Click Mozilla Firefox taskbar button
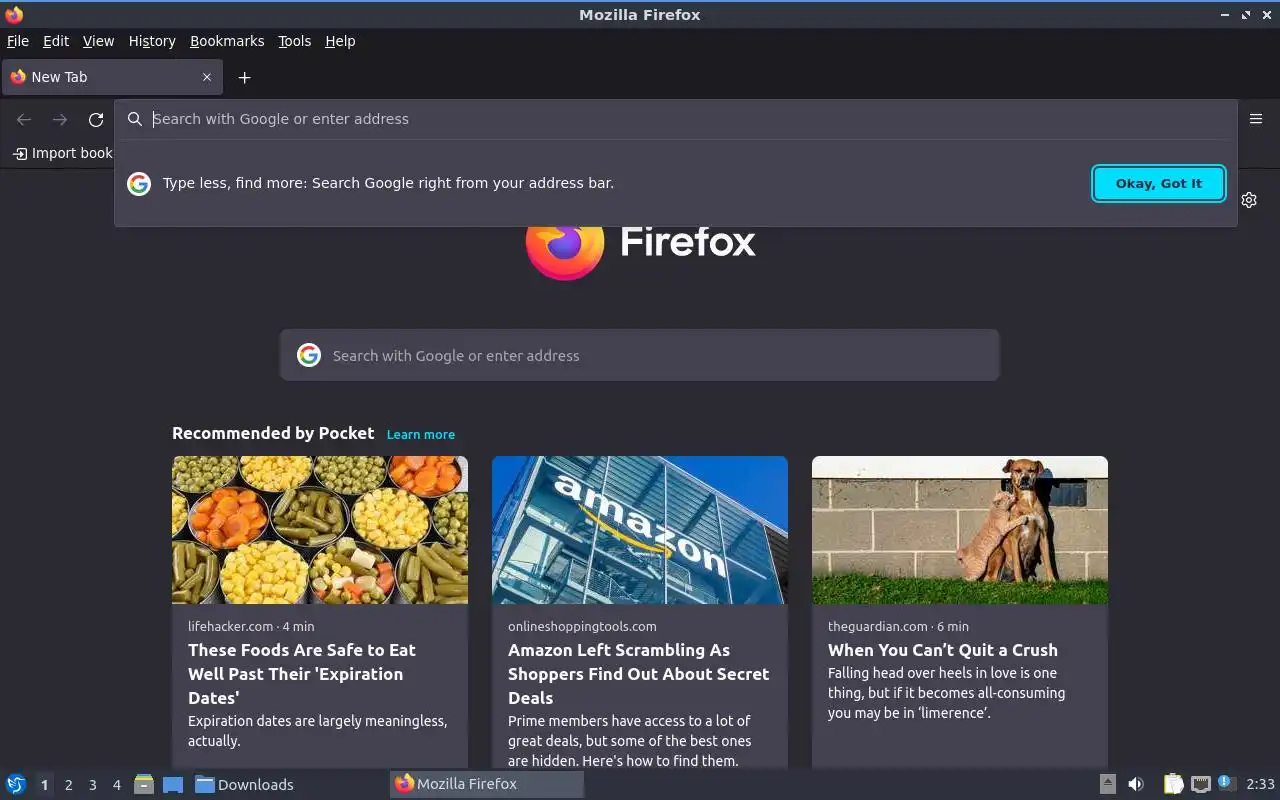Image resolution: width=1280 pixels, height=800 pixels. point(486,784)
